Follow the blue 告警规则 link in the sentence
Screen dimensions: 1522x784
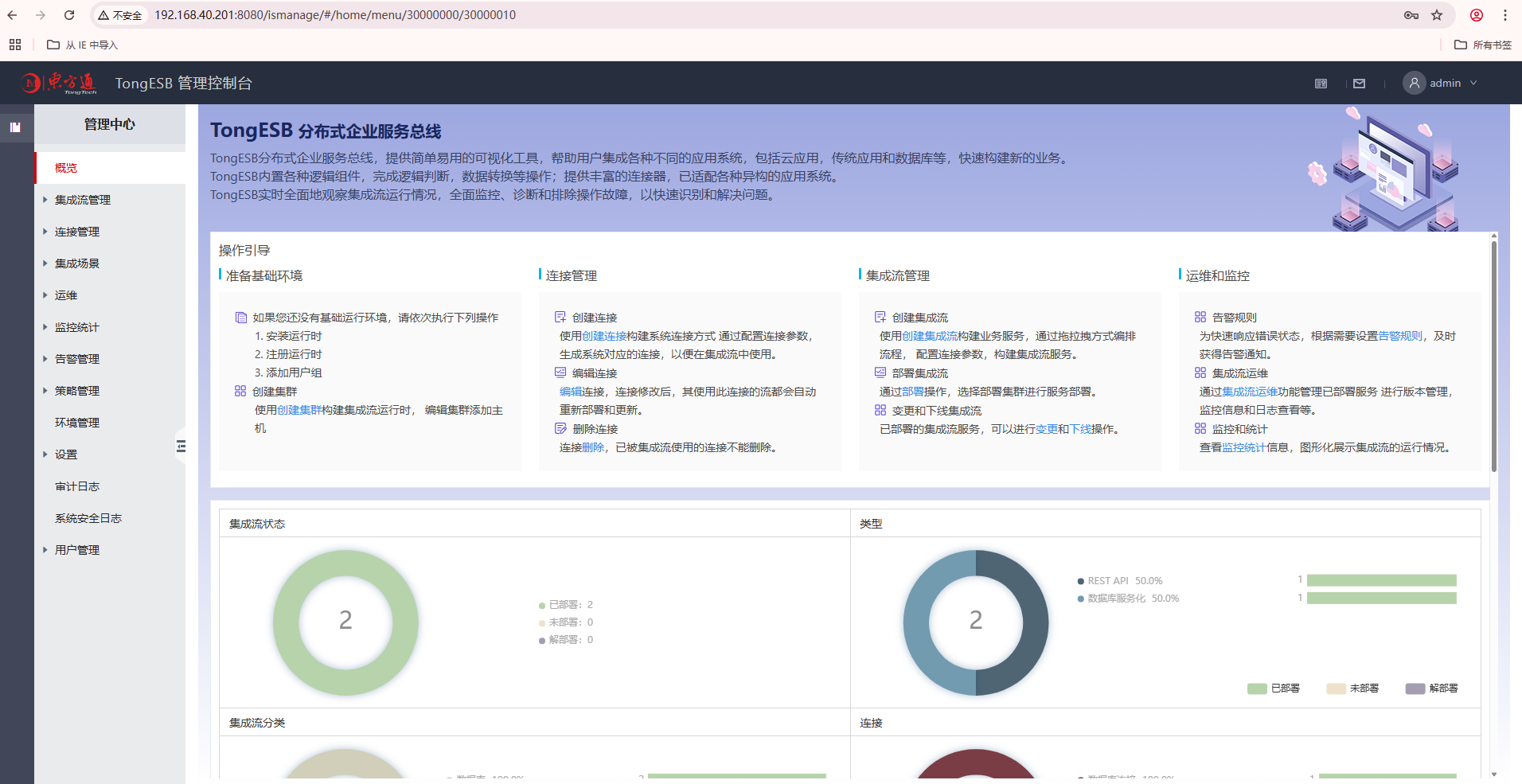coord(1400,336)
